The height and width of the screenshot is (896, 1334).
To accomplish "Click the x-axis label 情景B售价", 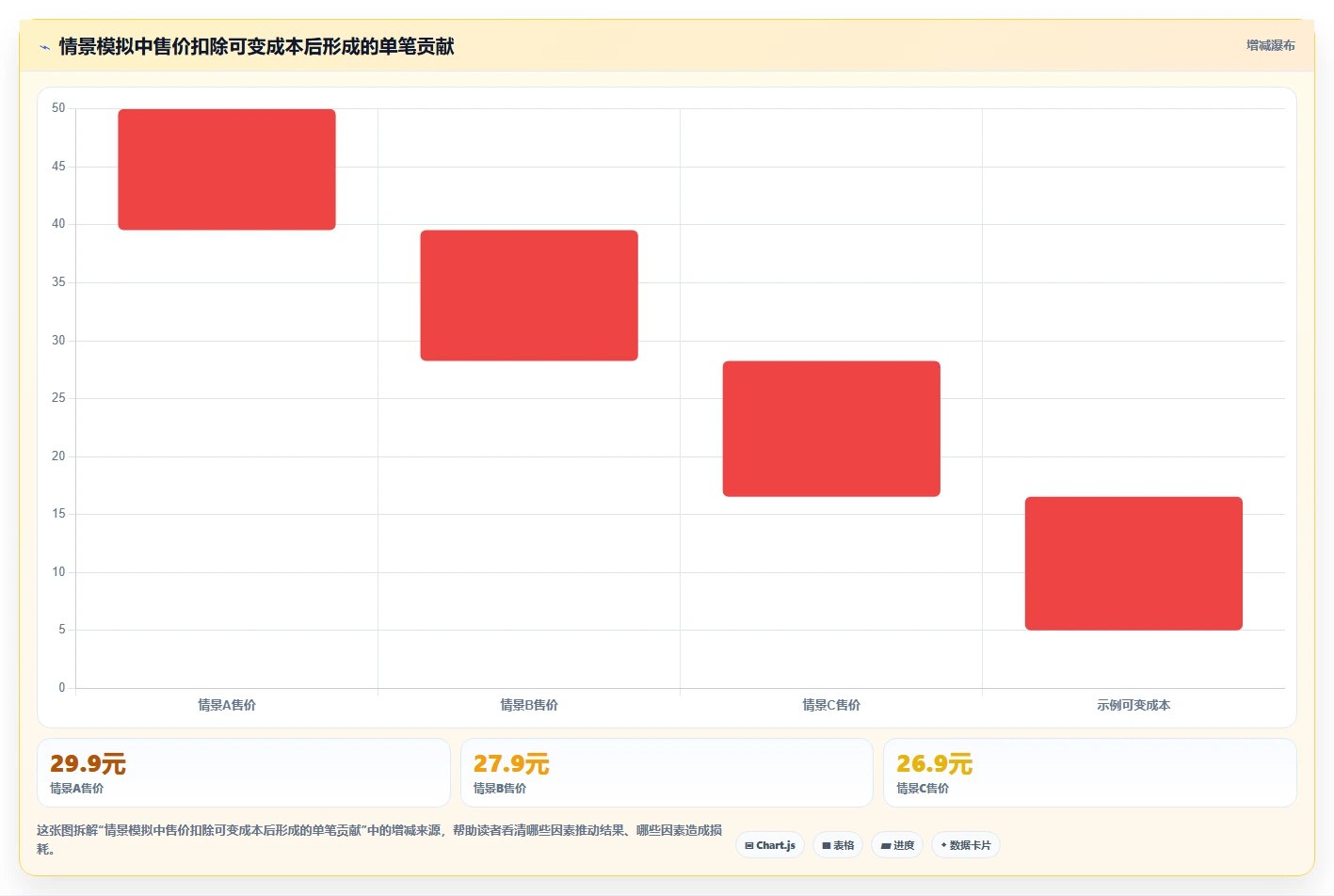I will [x=529, y=705].
